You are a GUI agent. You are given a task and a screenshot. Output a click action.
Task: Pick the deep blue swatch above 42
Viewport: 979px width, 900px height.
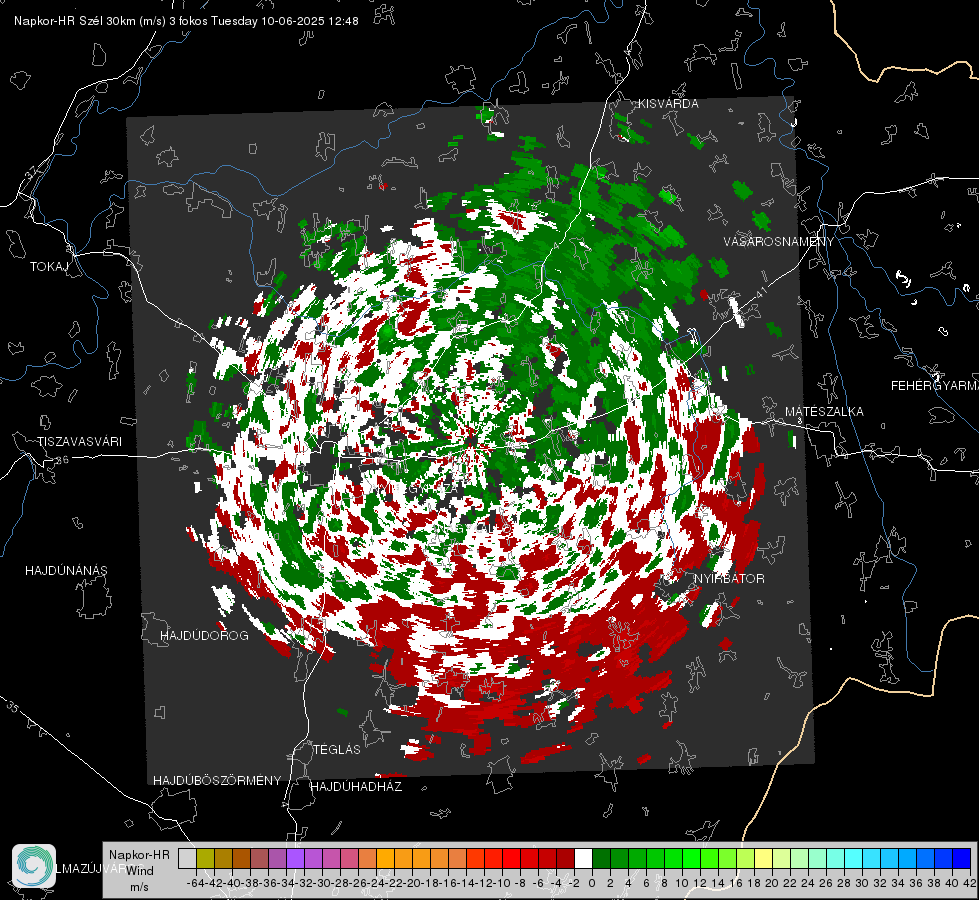[x=962, y=858]
